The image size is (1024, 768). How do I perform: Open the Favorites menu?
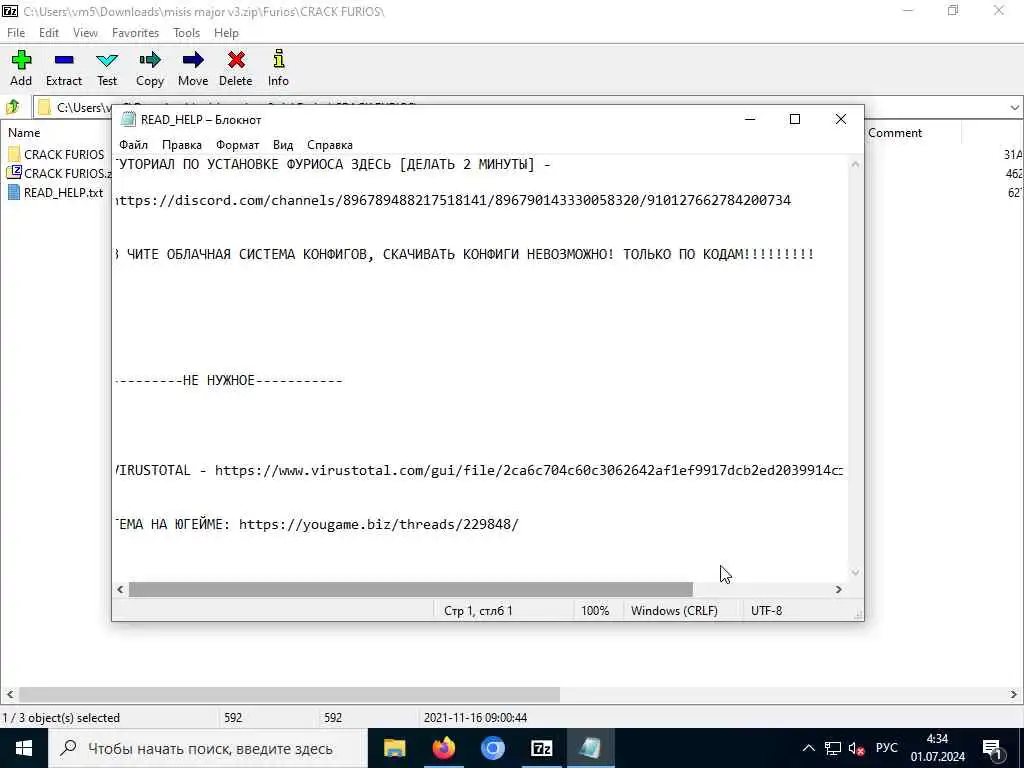click(x=135, y=33)
